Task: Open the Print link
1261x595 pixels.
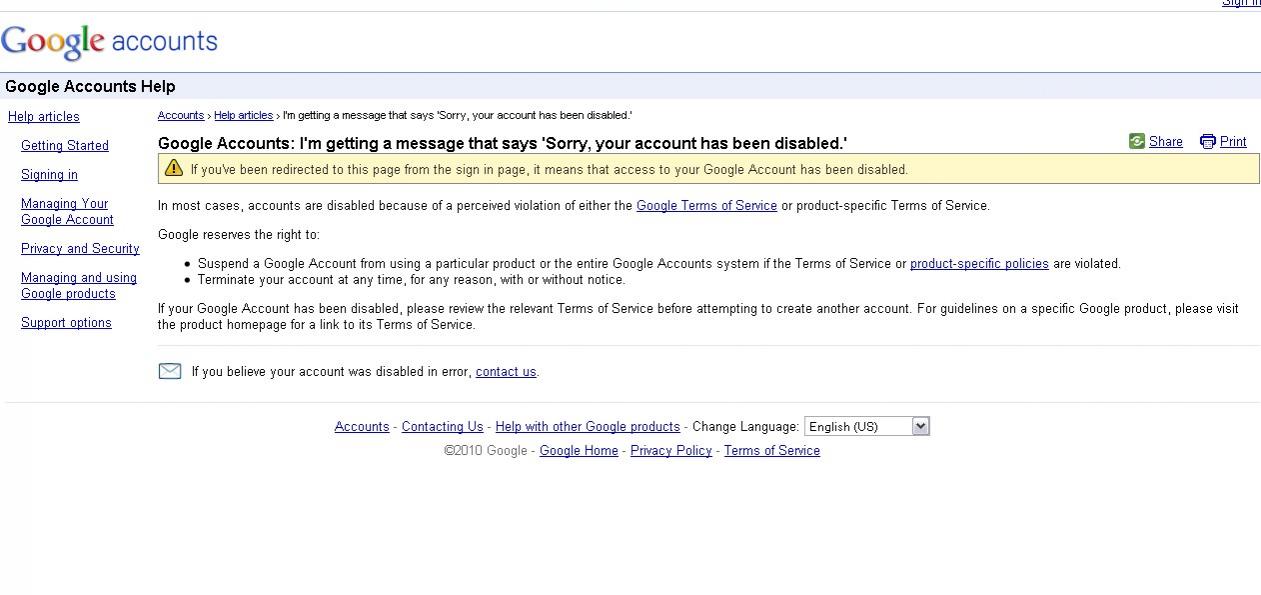Action: (1233, 142)
